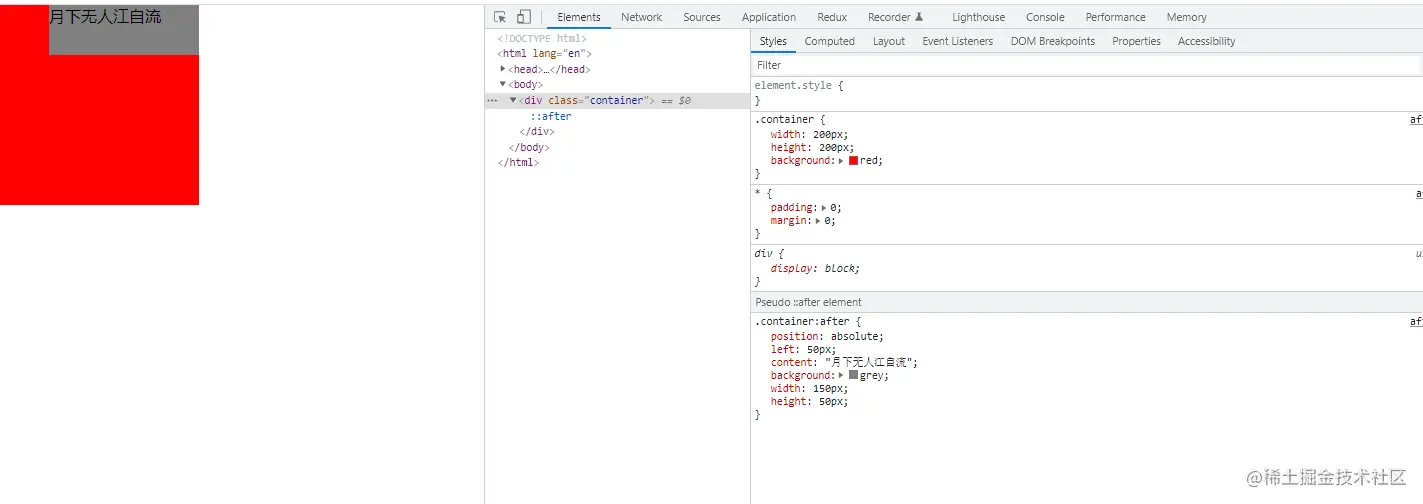This screenshot has height=504, width=1423.
Task: Collapse the body node triangle
Action: tap(503, 84)
